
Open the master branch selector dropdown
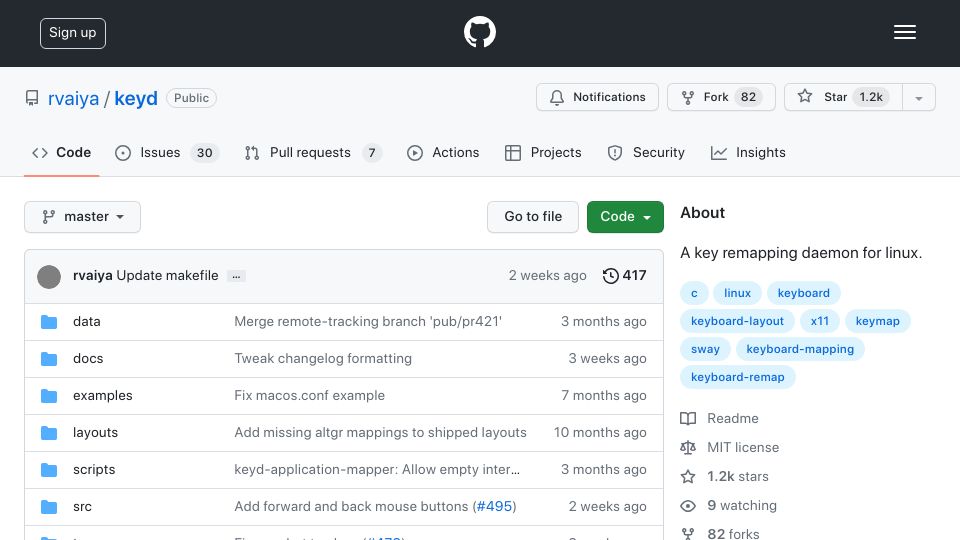[x=83, y=217]
